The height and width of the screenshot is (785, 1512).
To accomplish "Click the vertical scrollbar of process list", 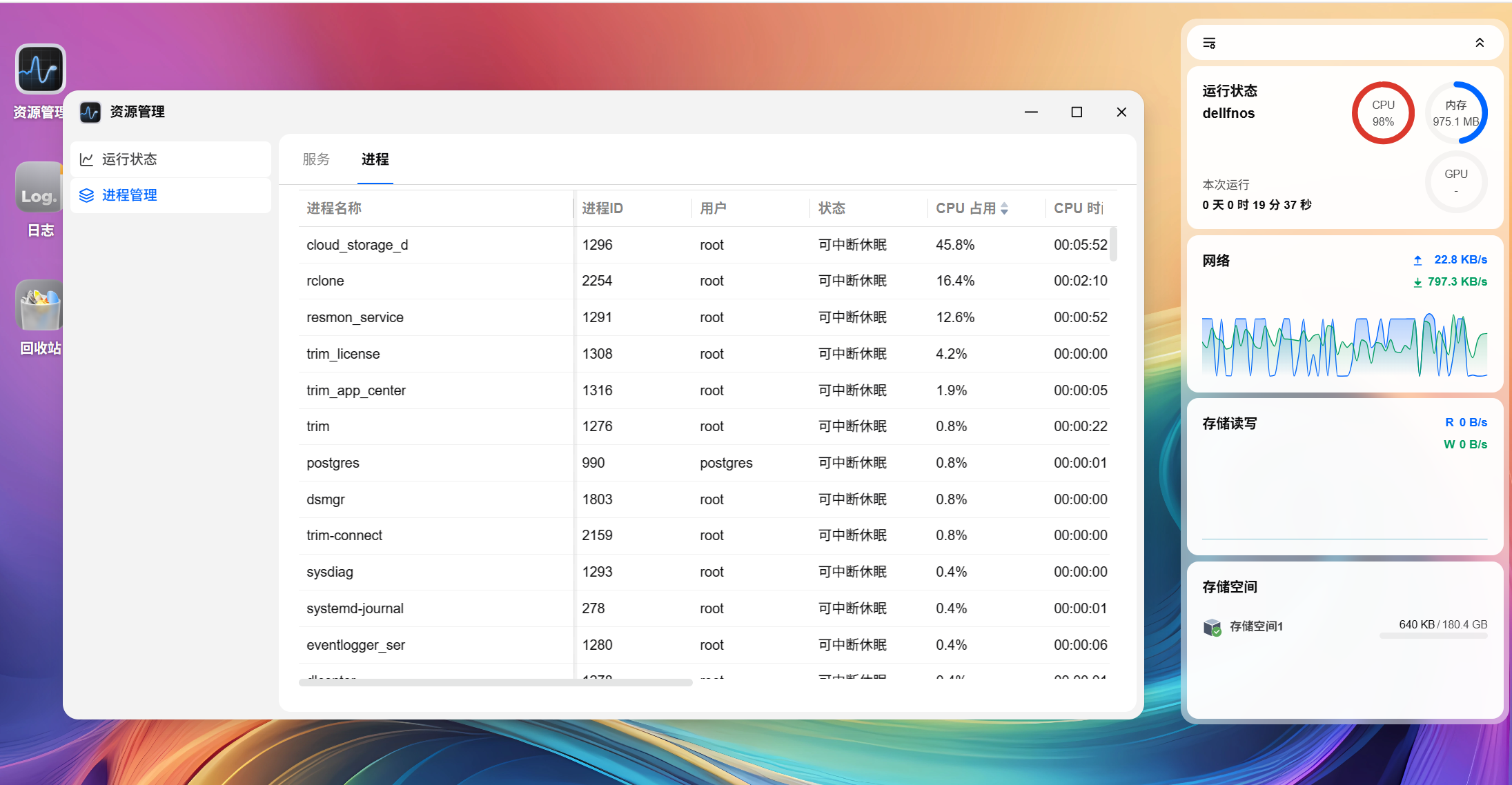I will [x=1113, y=244].
